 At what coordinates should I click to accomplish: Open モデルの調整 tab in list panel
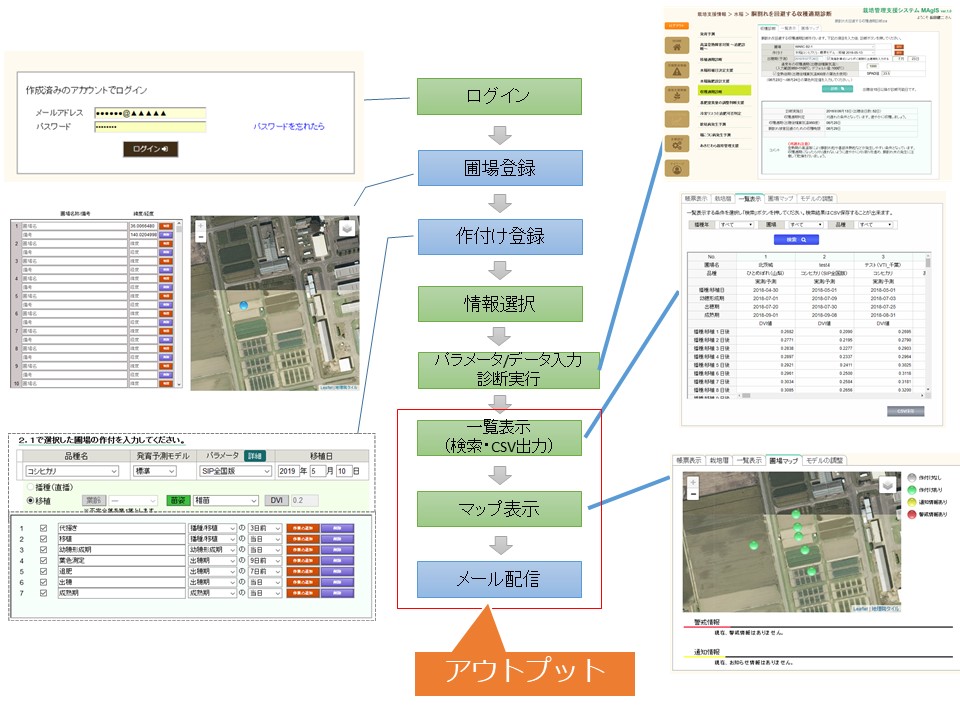click(x=817, y=198)
